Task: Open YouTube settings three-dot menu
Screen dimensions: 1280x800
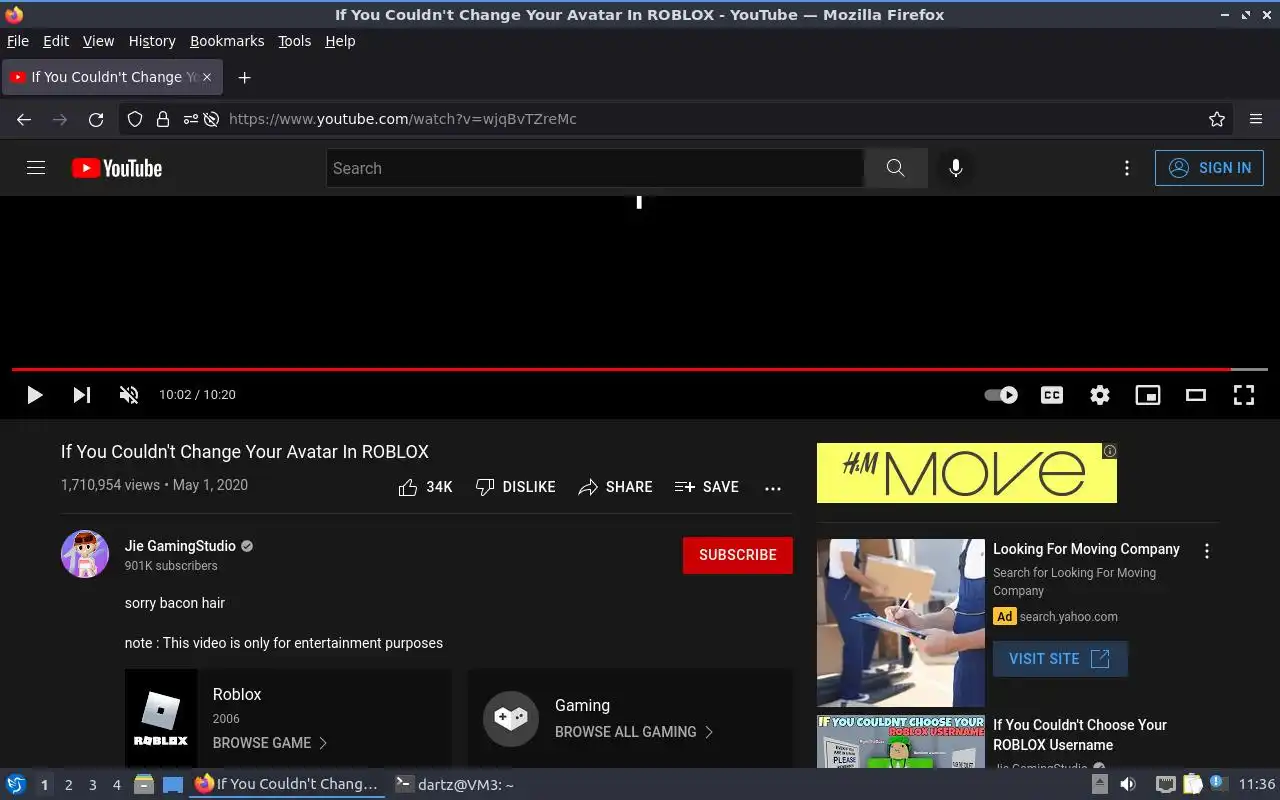Action: (x=1127, y=168)
